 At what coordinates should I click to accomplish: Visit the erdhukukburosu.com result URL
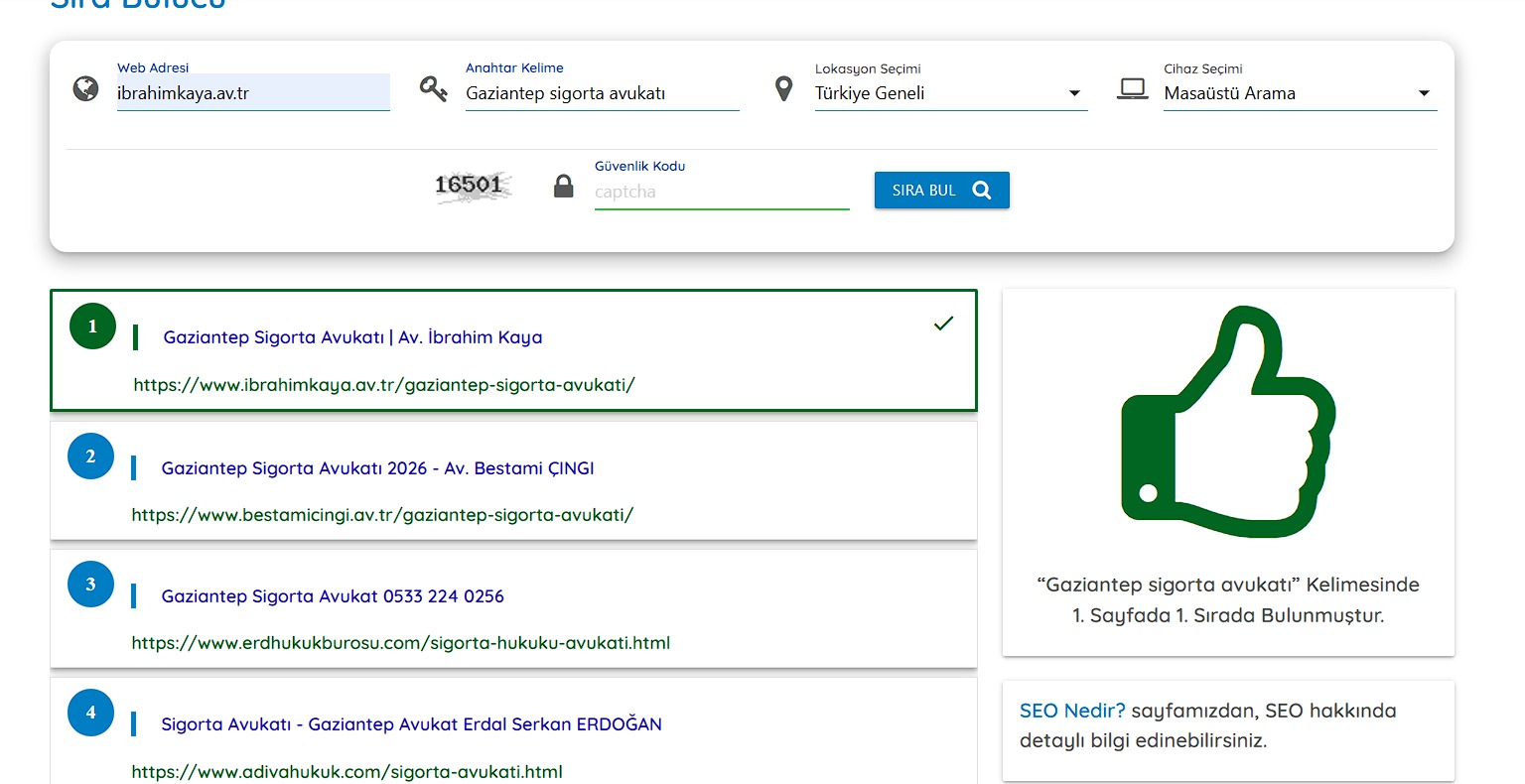click(x=400, y=643)
